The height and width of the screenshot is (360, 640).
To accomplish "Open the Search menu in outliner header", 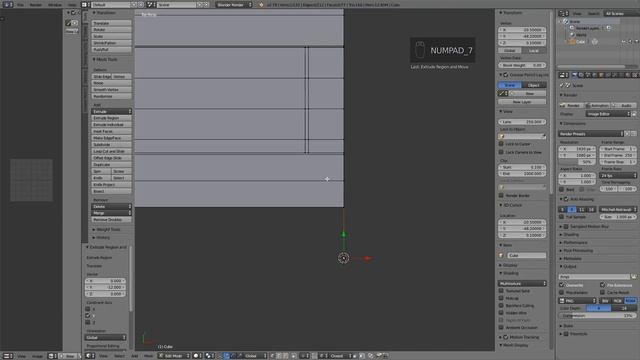I will click(593, 13).
